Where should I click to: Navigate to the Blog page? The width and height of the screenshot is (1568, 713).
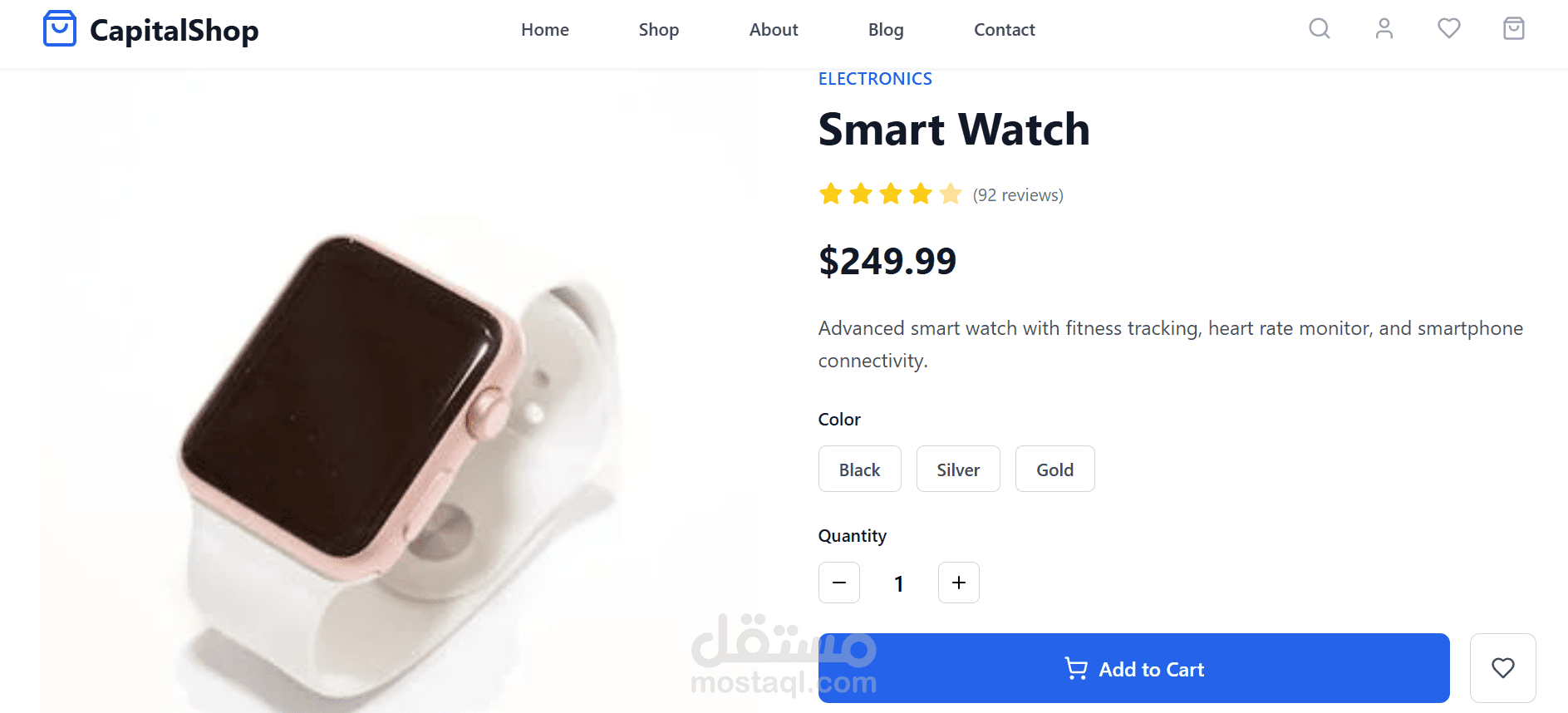(x=886, y=30)
